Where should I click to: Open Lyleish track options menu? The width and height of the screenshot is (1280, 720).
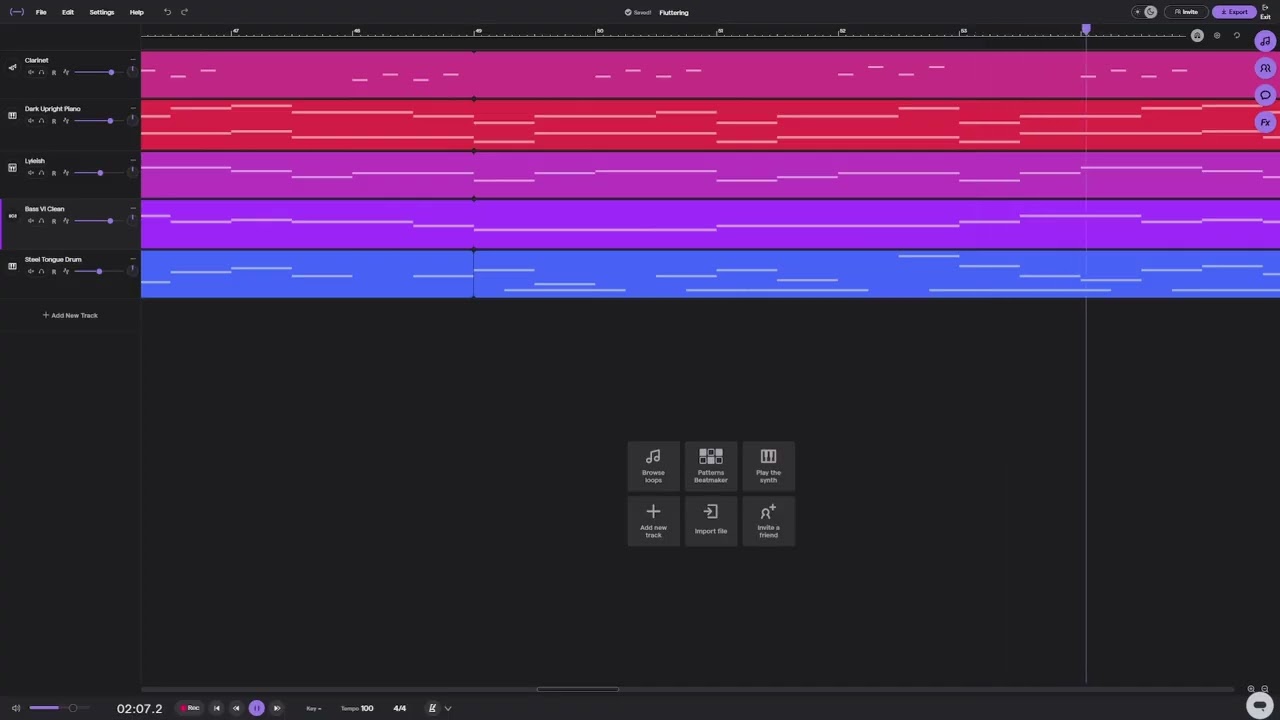coord(132,160)
